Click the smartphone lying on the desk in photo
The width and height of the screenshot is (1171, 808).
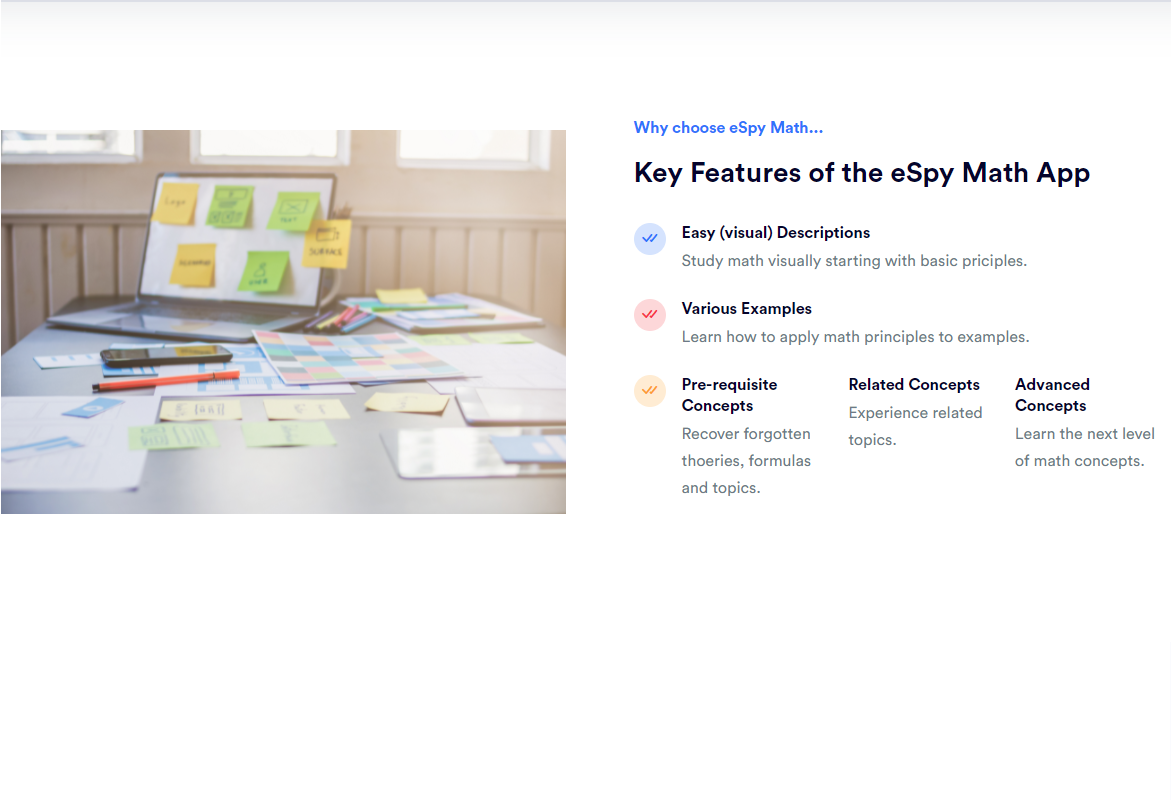coord(166,355)
